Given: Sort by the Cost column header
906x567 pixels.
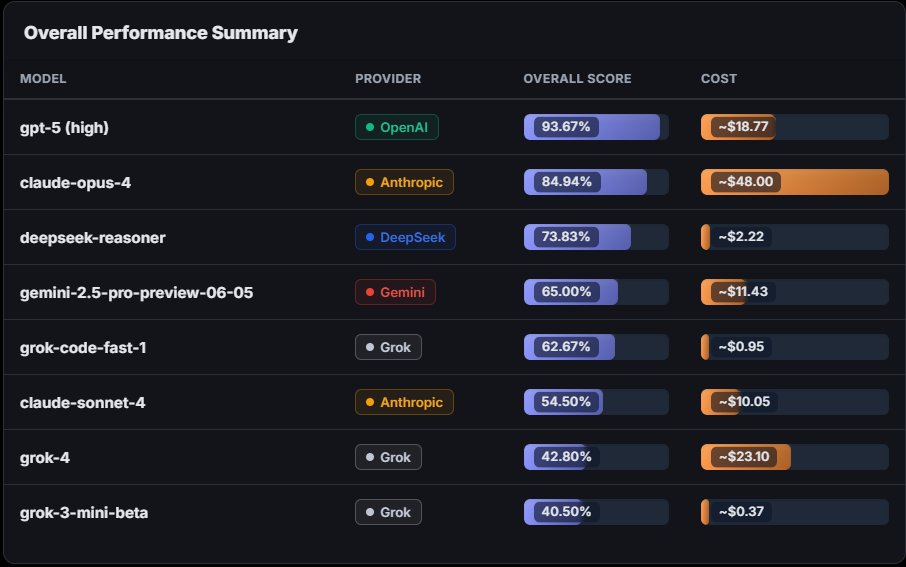Looking at the screenshot, I should click(719, 79).
